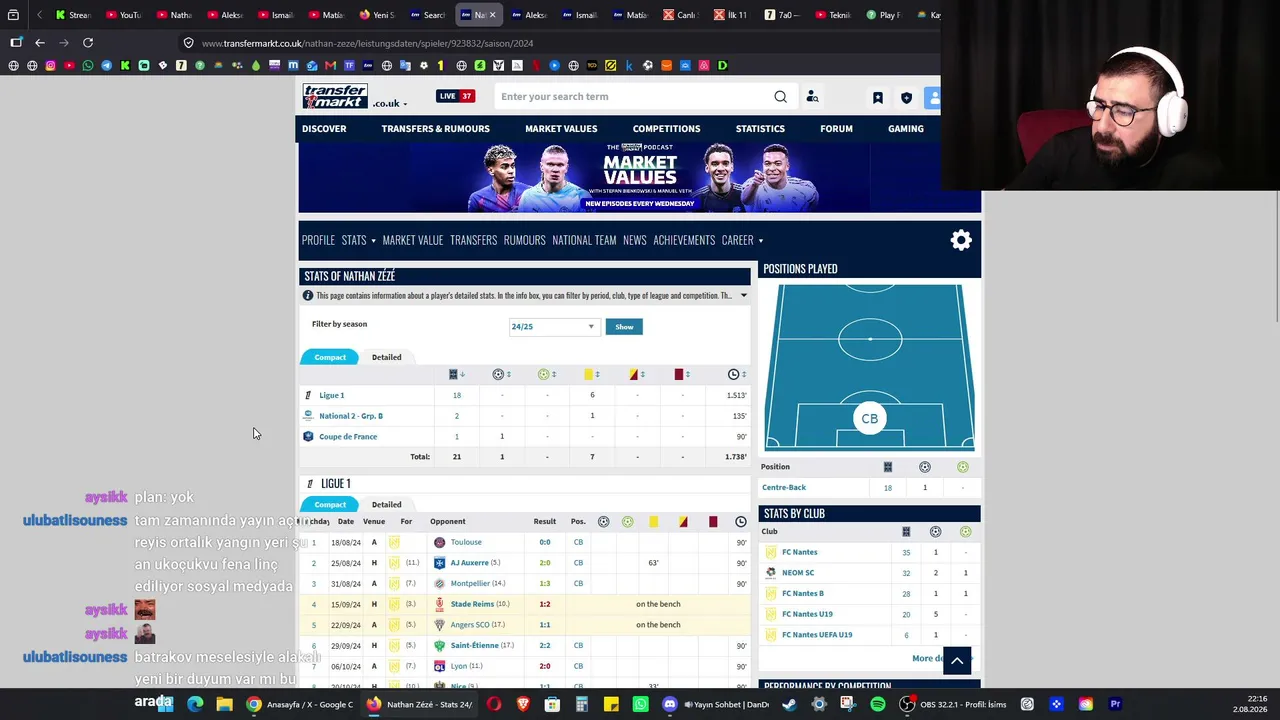This screenshot has height=720, width=1280.
Task: Switch to Detailed tab under Ligue 1 heading
Action: click(x=386, y=504)
